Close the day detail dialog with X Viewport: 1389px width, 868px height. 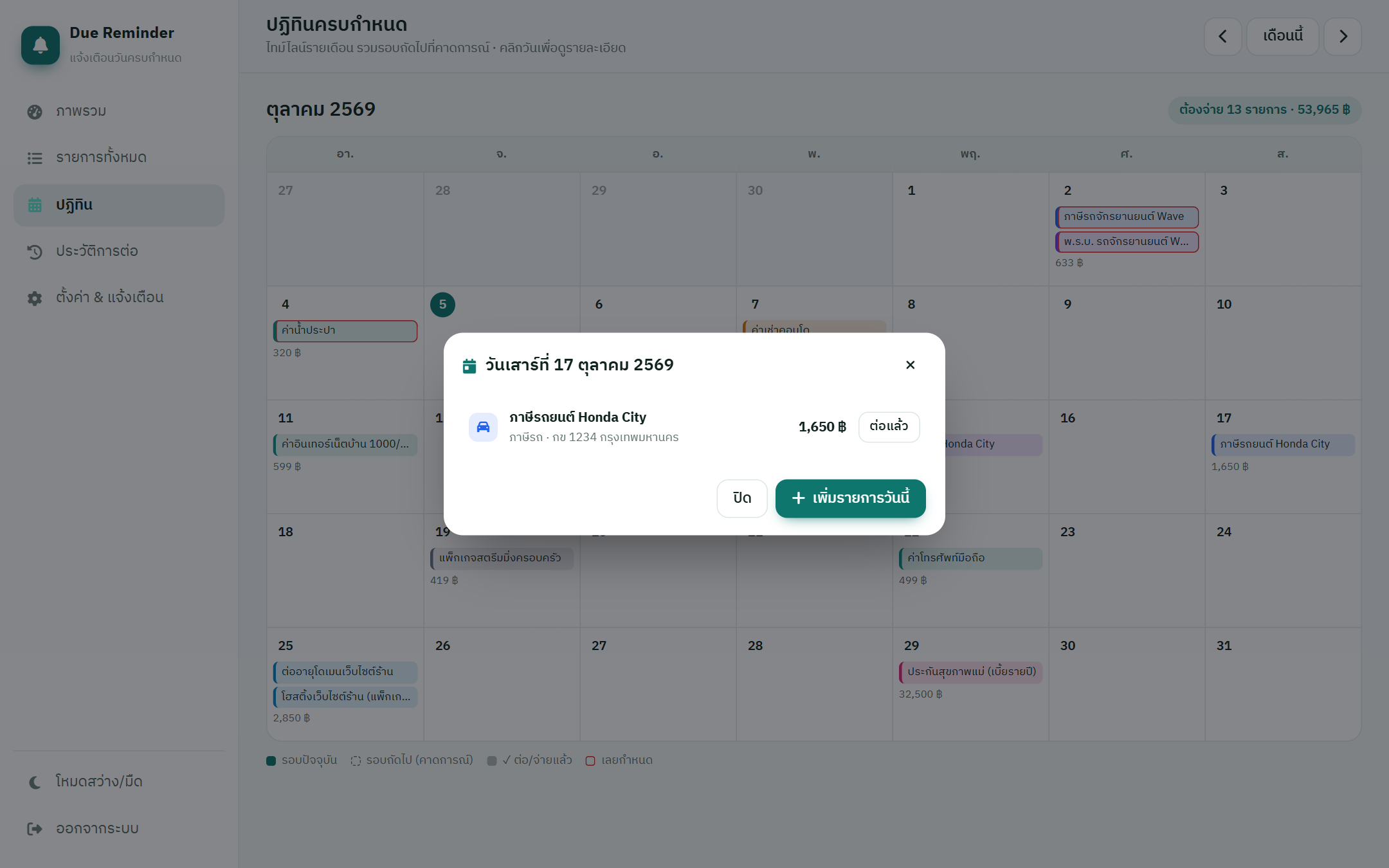pyautogui.click(x=910, y=365)
